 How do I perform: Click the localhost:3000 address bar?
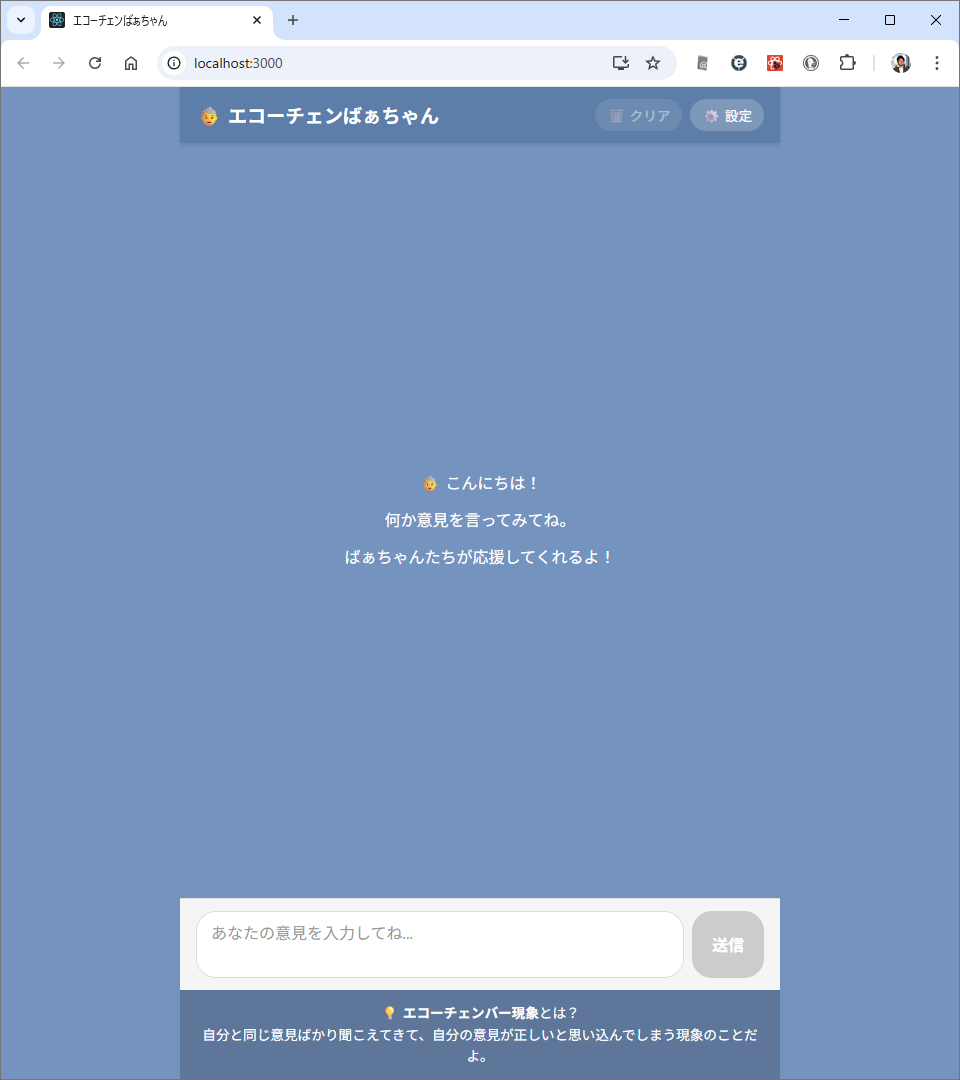(x=400, y=63)
